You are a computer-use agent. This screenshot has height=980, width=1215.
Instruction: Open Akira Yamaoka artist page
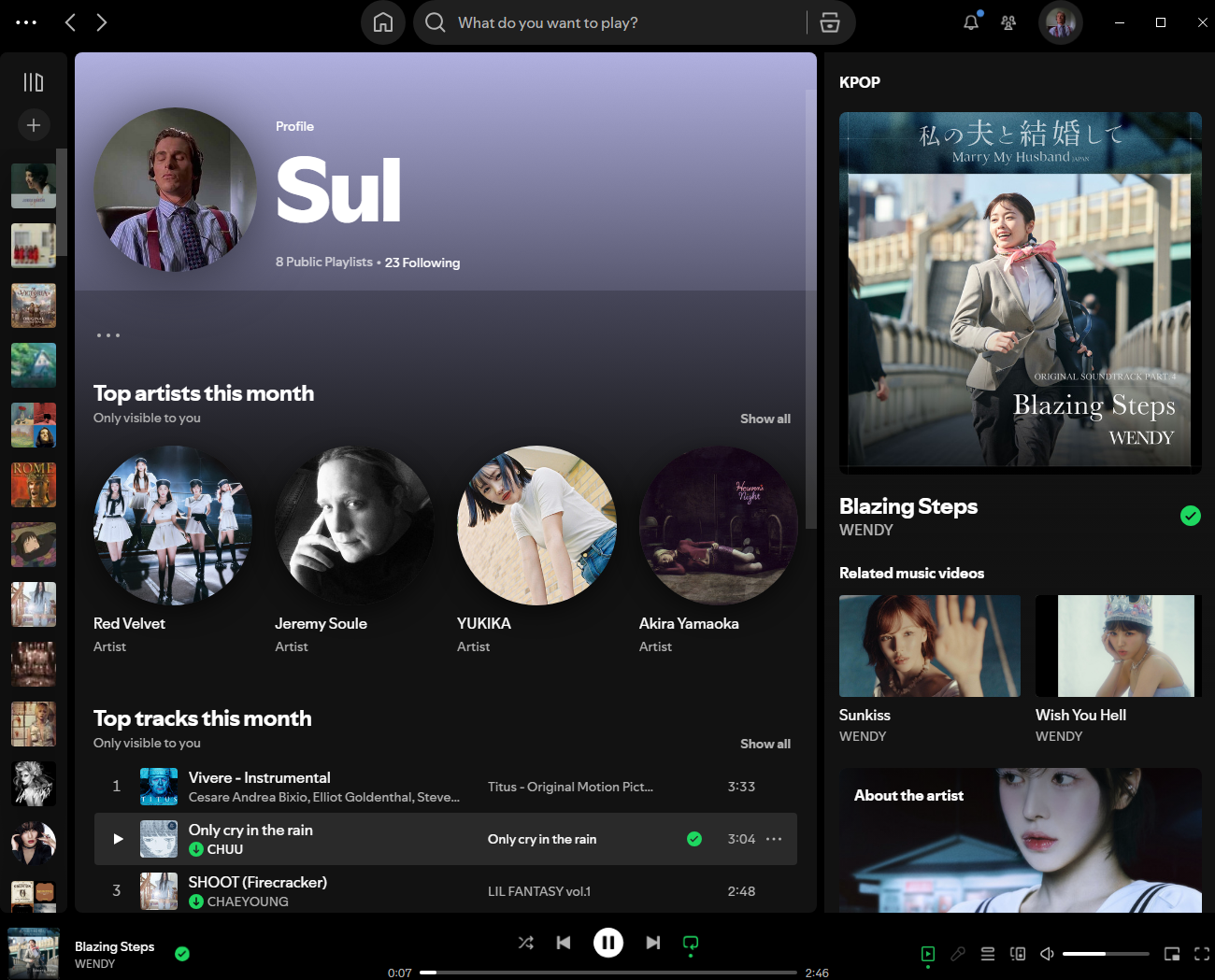tap(718, 551)
